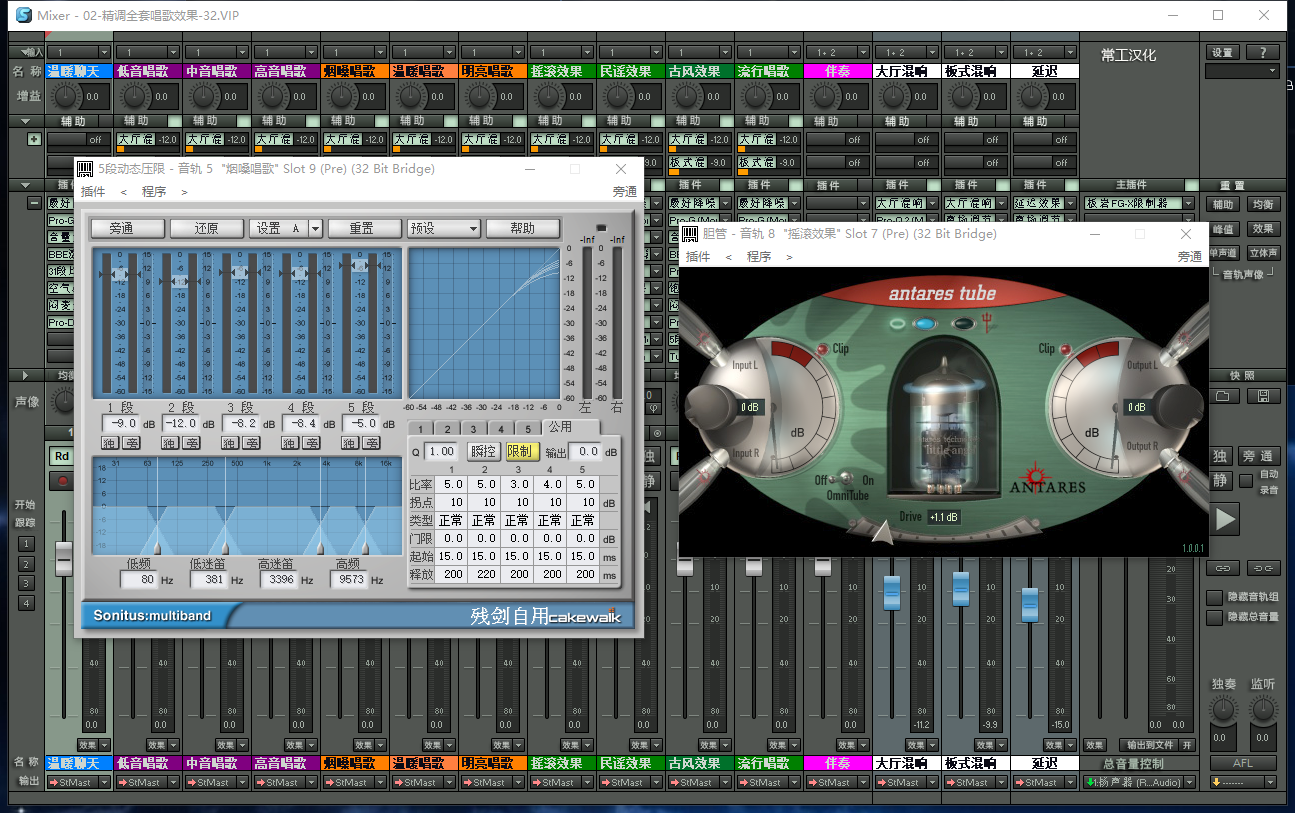Bypass band 1 in the multiband compressor
1295x813 pixels.
pyautogui.click(x=130, y=443)
